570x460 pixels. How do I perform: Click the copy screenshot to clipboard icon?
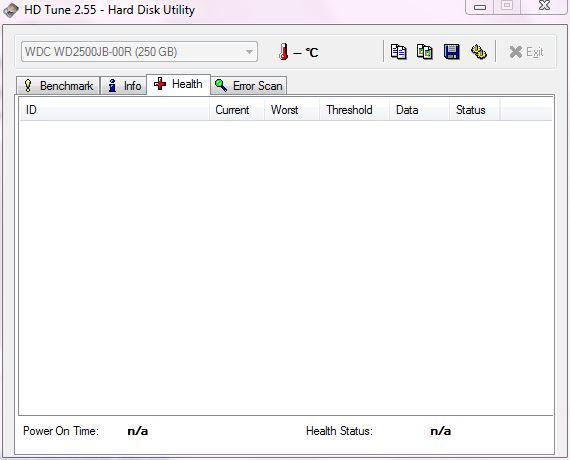[425, 52]
